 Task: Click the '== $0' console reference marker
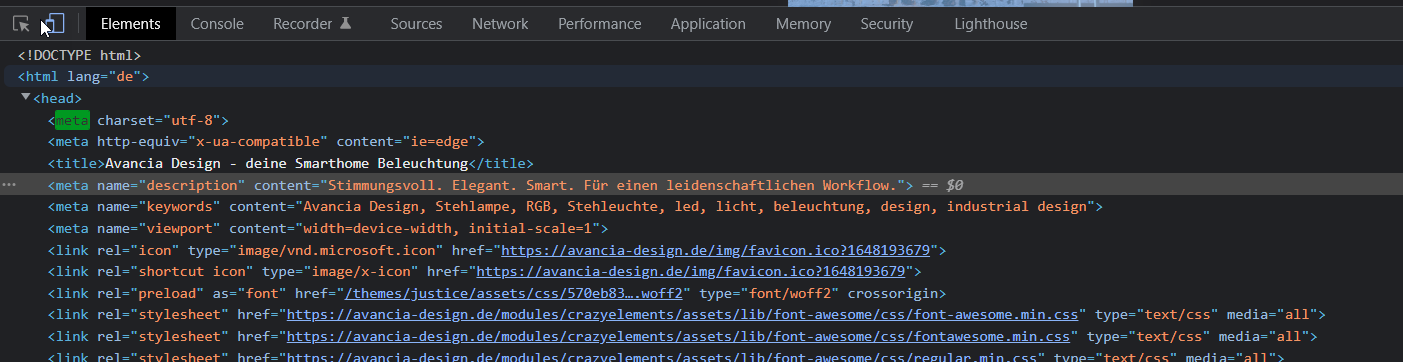pyautogui.click(x=943, y=185)
